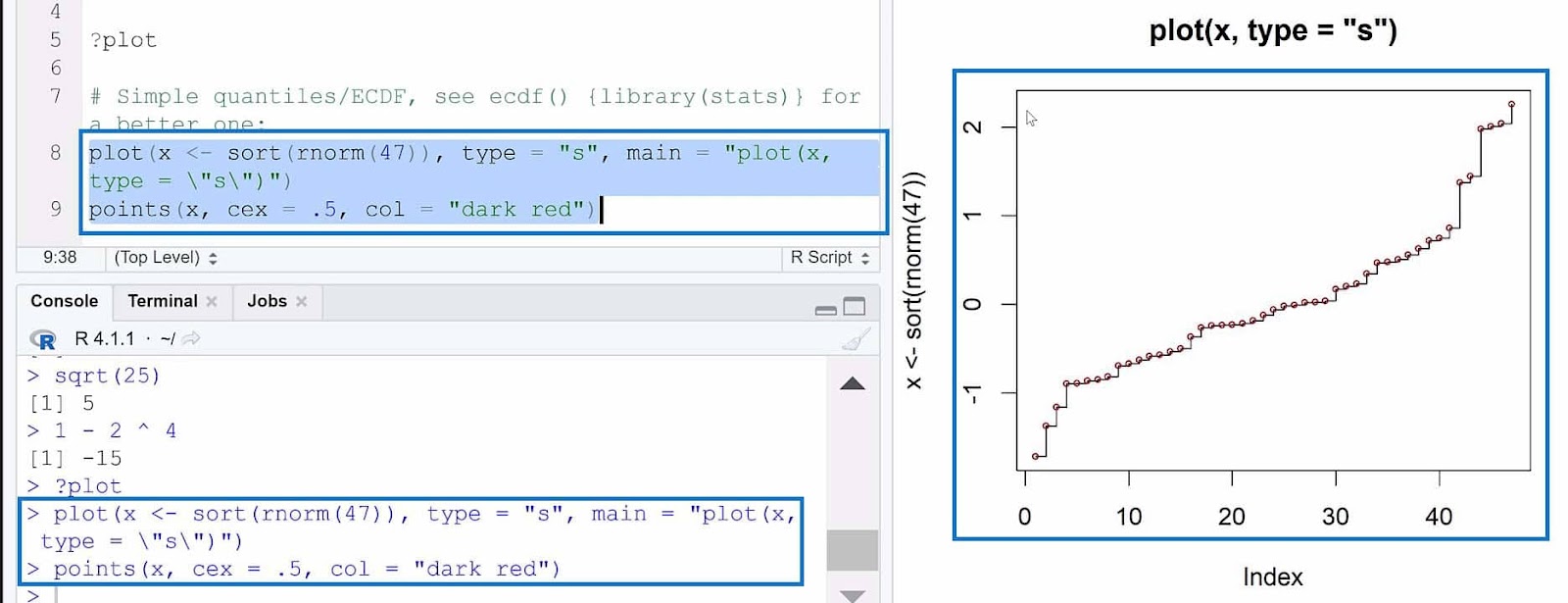Screen dimensions: 1568x603
Task: Click the console scrollbar up arrow
Action: pyautogui.click(x=853, y=383)
